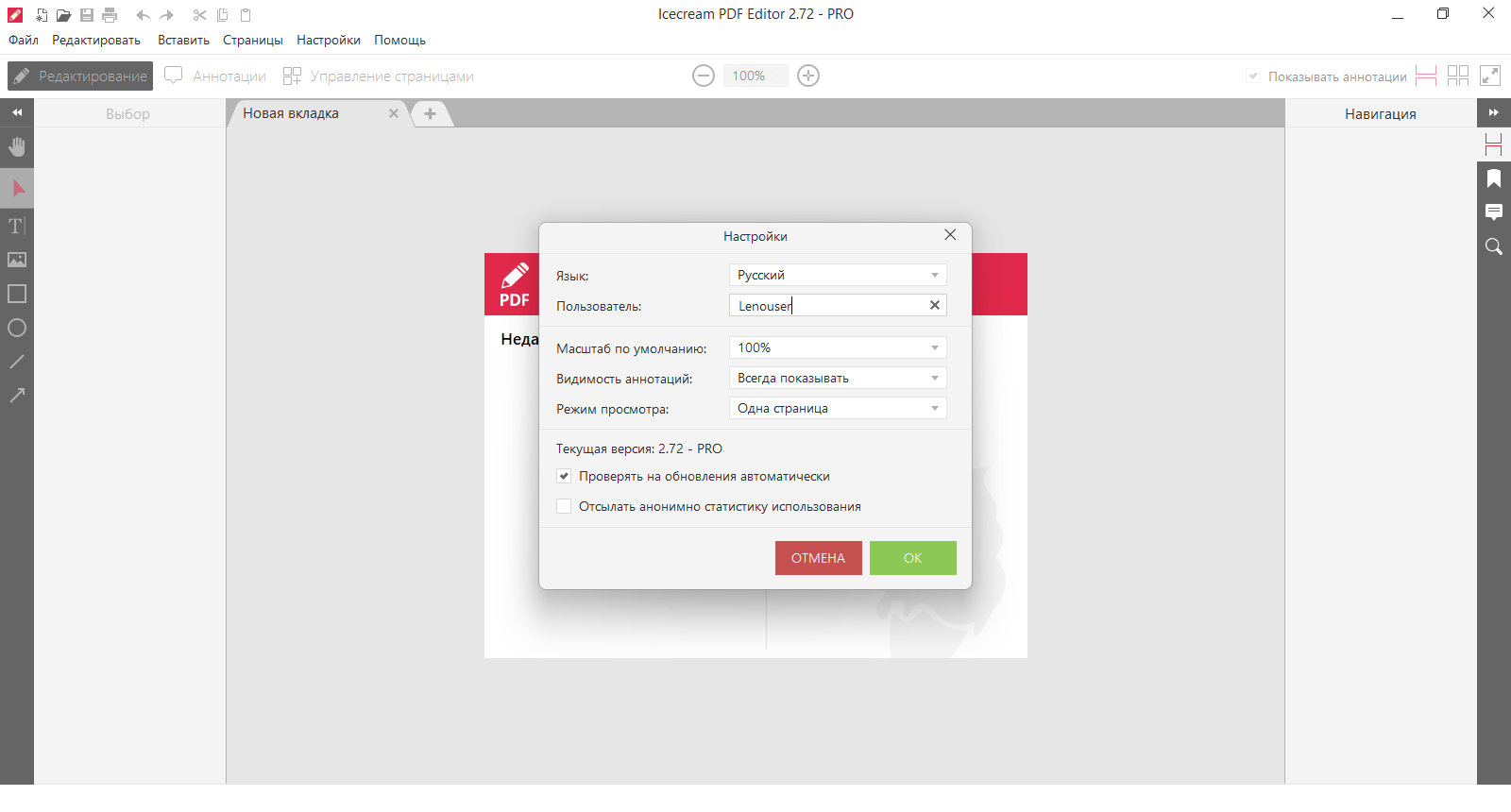The height and width of the screenshot is (812, 1511).
Task: Add a new tab with plus
Action: [430, 113]
